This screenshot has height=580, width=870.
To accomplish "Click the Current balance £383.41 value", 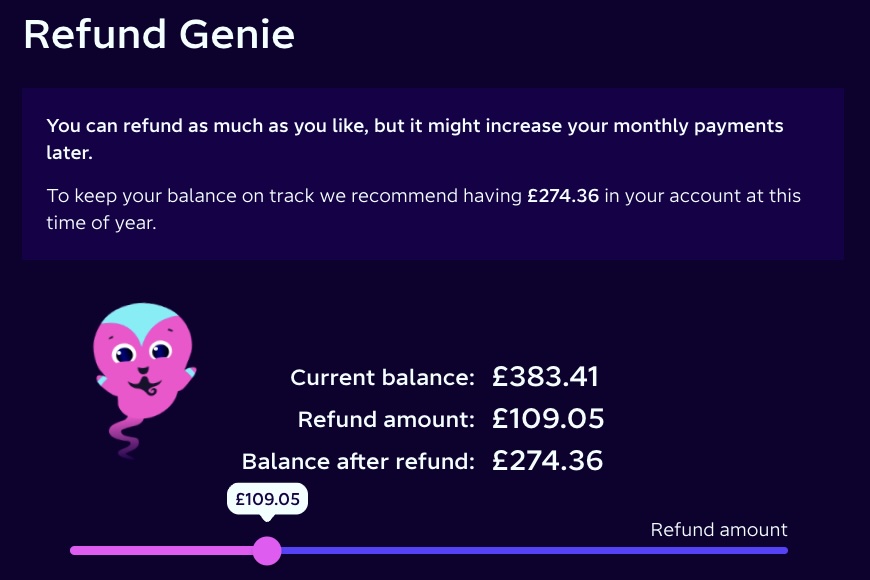I will (x=546, y=377).
